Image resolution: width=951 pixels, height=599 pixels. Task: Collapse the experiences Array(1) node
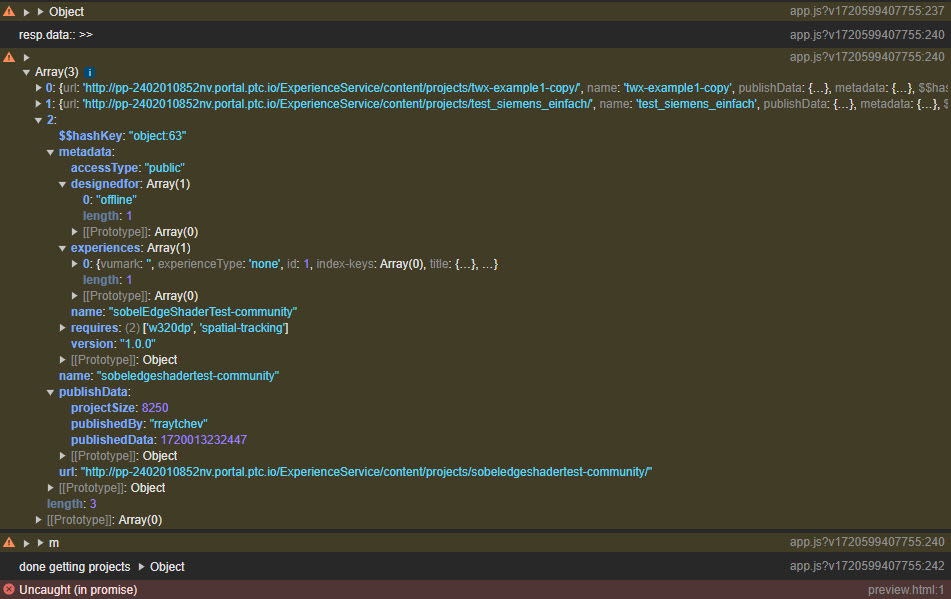click(x=62, y=248)
